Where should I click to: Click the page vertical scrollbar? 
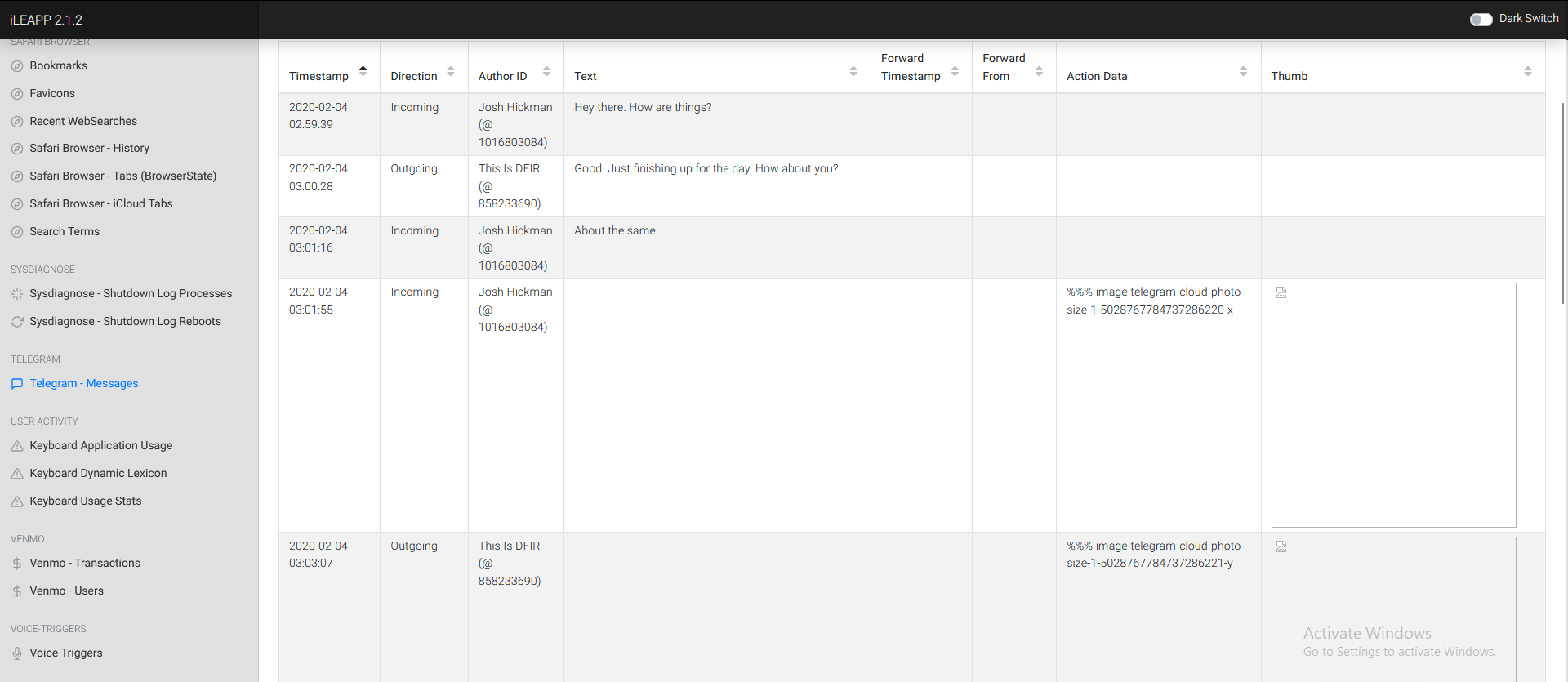tap(1562, 204)
